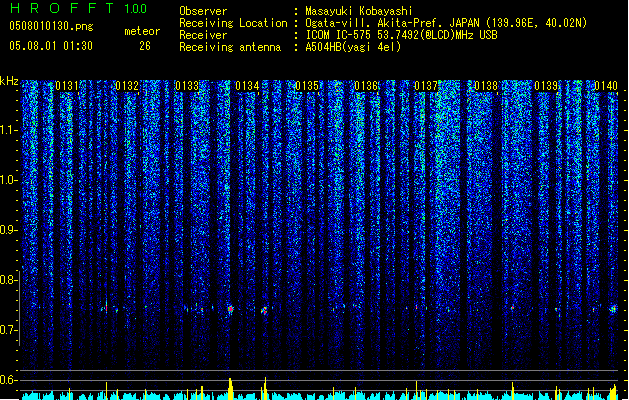Click the 1.0 kHz axis tick label

tap(9, 180)
